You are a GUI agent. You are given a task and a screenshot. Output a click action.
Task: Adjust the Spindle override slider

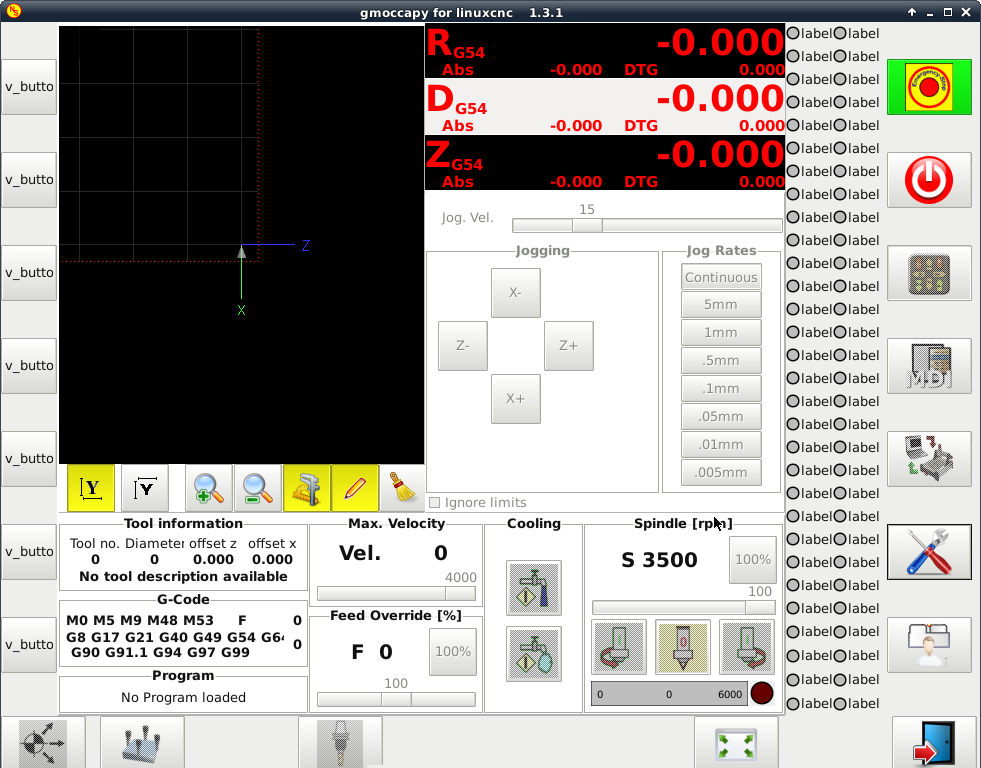coord(684,607)
